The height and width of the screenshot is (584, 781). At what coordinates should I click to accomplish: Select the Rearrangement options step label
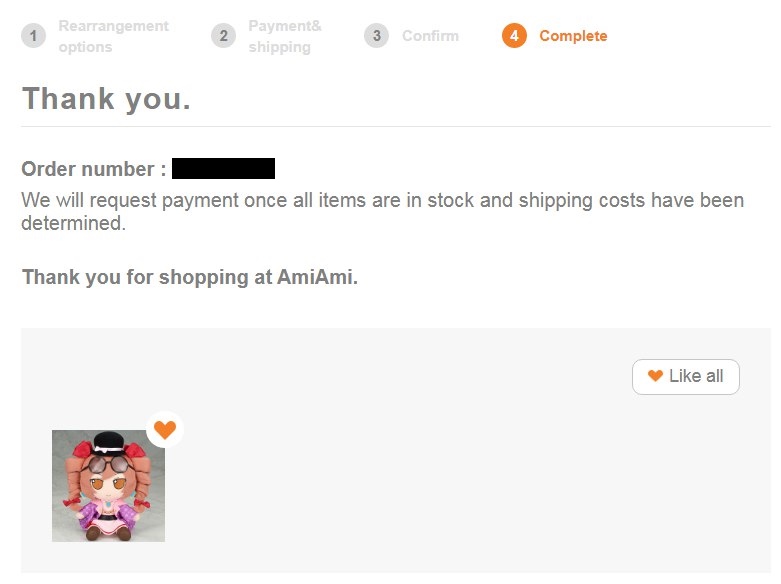(113, 36)
